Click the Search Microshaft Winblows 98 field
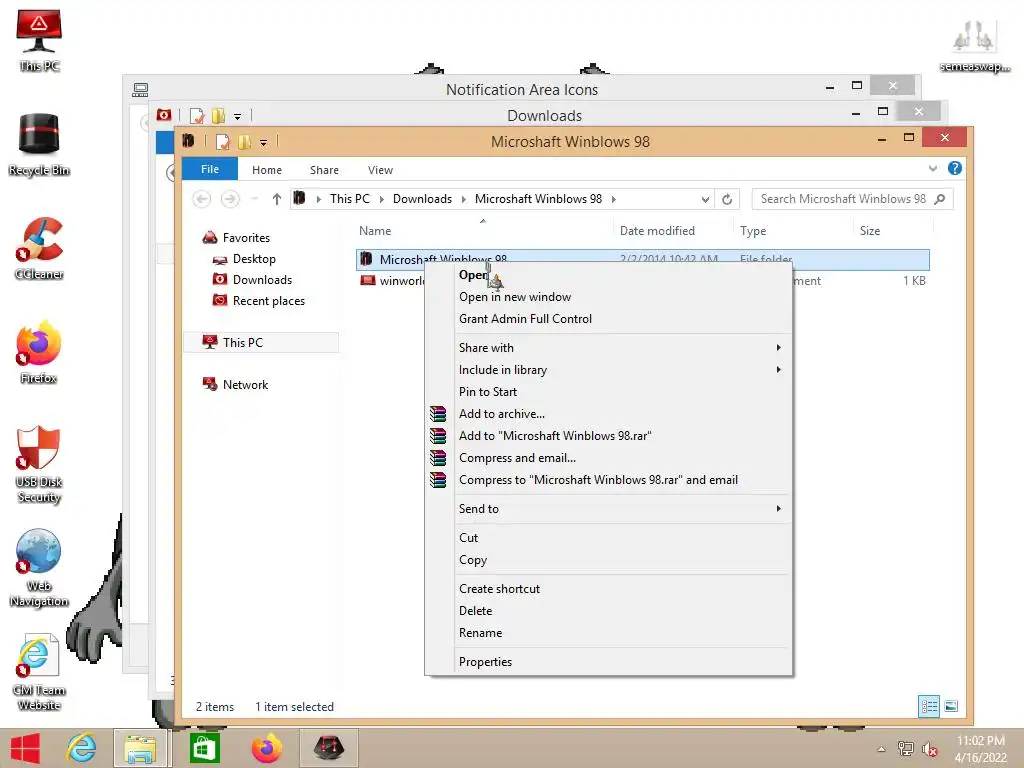The width and height of the screenshot is (1024, 768). pyautogui.click(x=842, y=199)
